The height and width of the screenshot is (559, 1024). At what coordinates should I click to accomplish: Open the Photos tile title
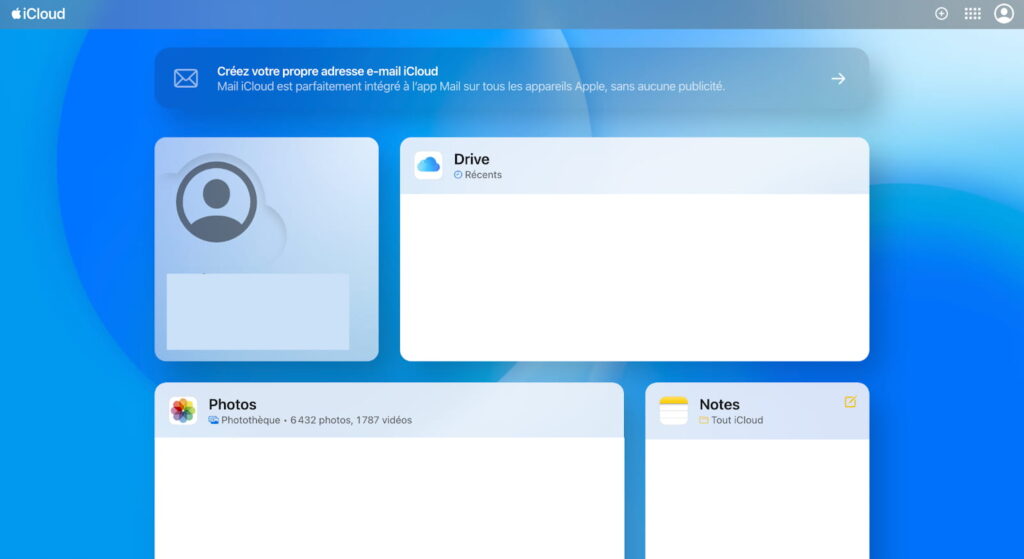click(x=232, y=404)
